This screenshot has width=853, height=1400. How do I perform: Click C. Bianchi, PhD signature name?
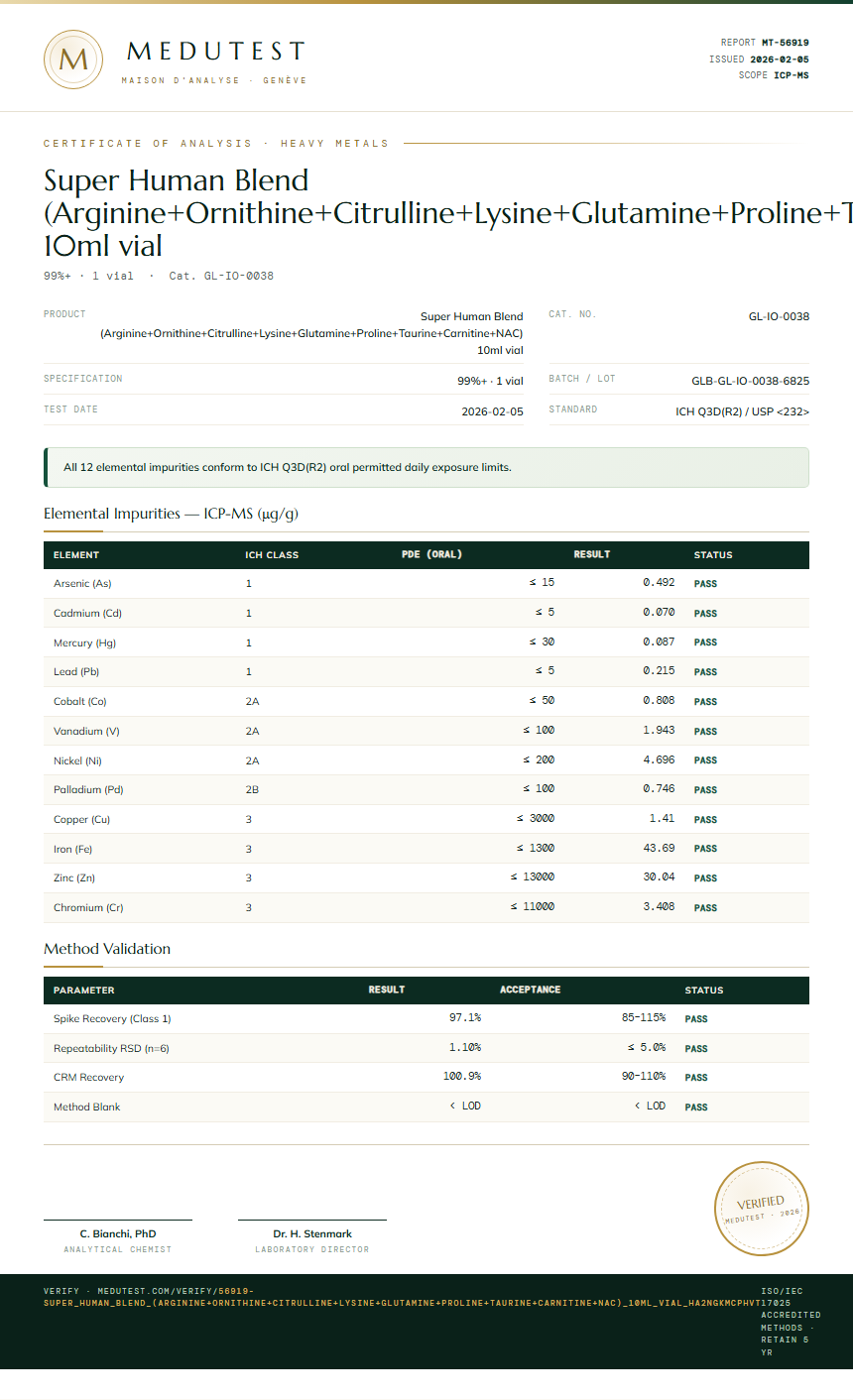[x=118, y=1234]
